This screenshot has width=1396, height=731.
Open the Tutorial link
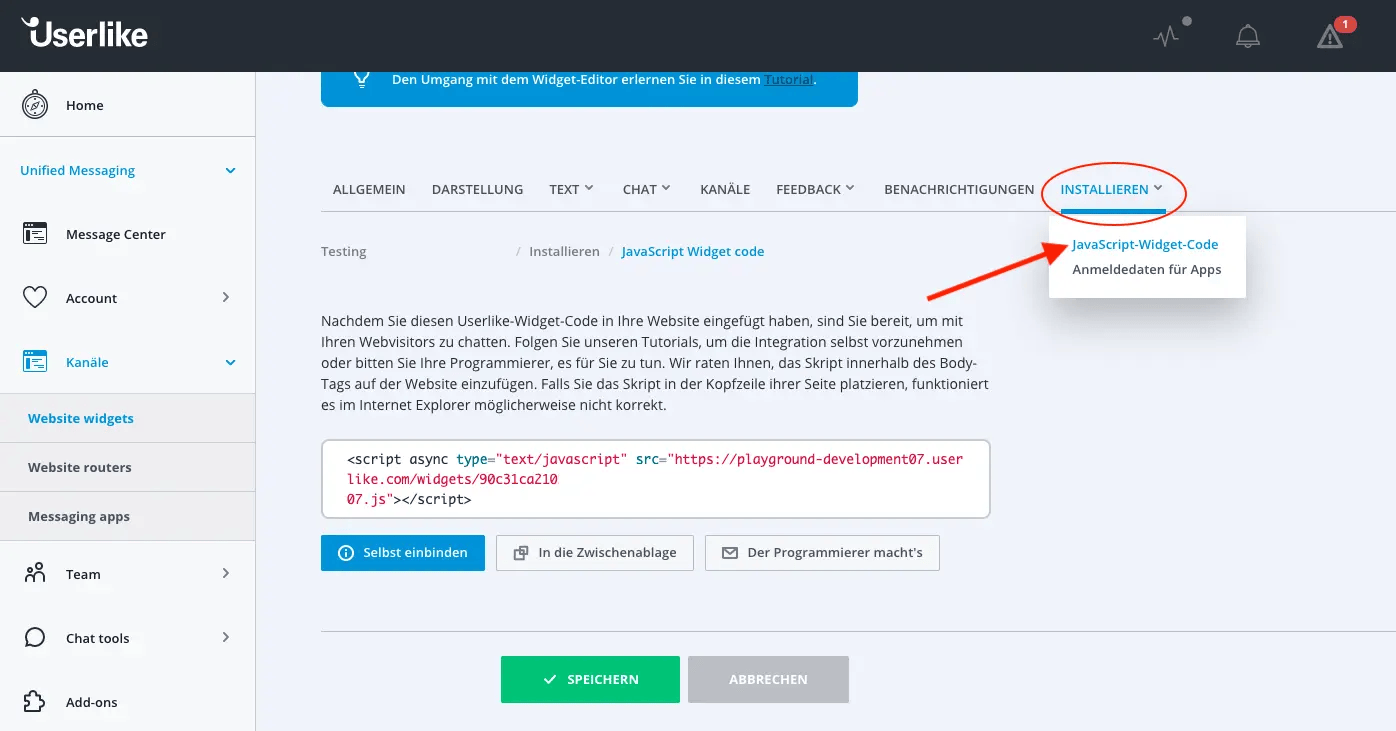click(x=789, y=79)
